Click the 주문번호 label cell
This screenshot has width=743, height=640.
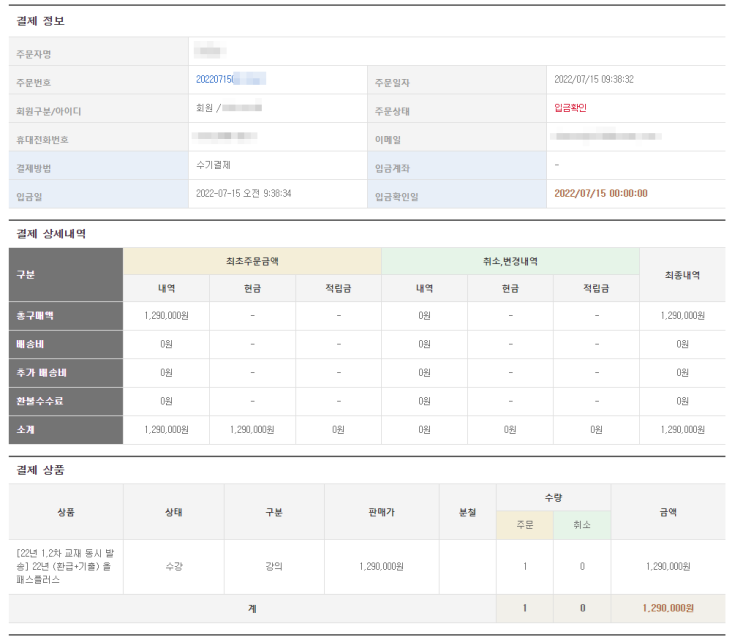pos(99,80)
